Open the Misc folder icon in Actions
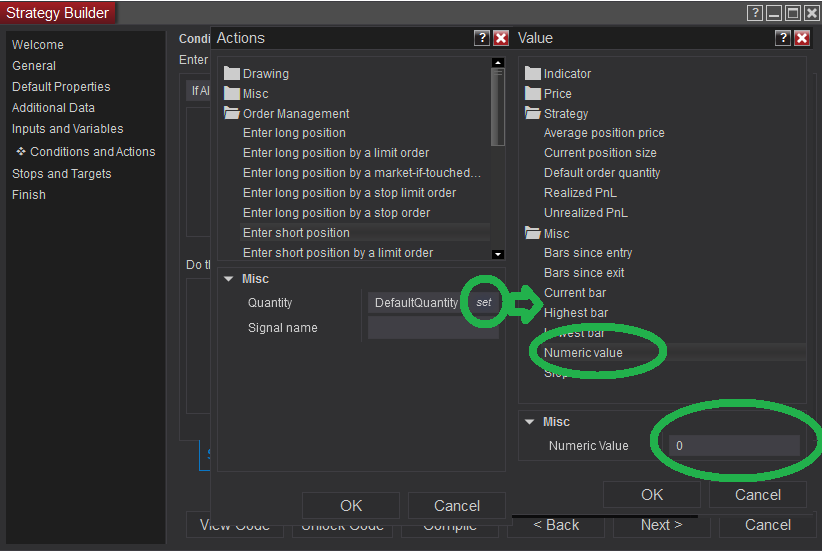The image size is (822, 551). [x=232, y=94]
